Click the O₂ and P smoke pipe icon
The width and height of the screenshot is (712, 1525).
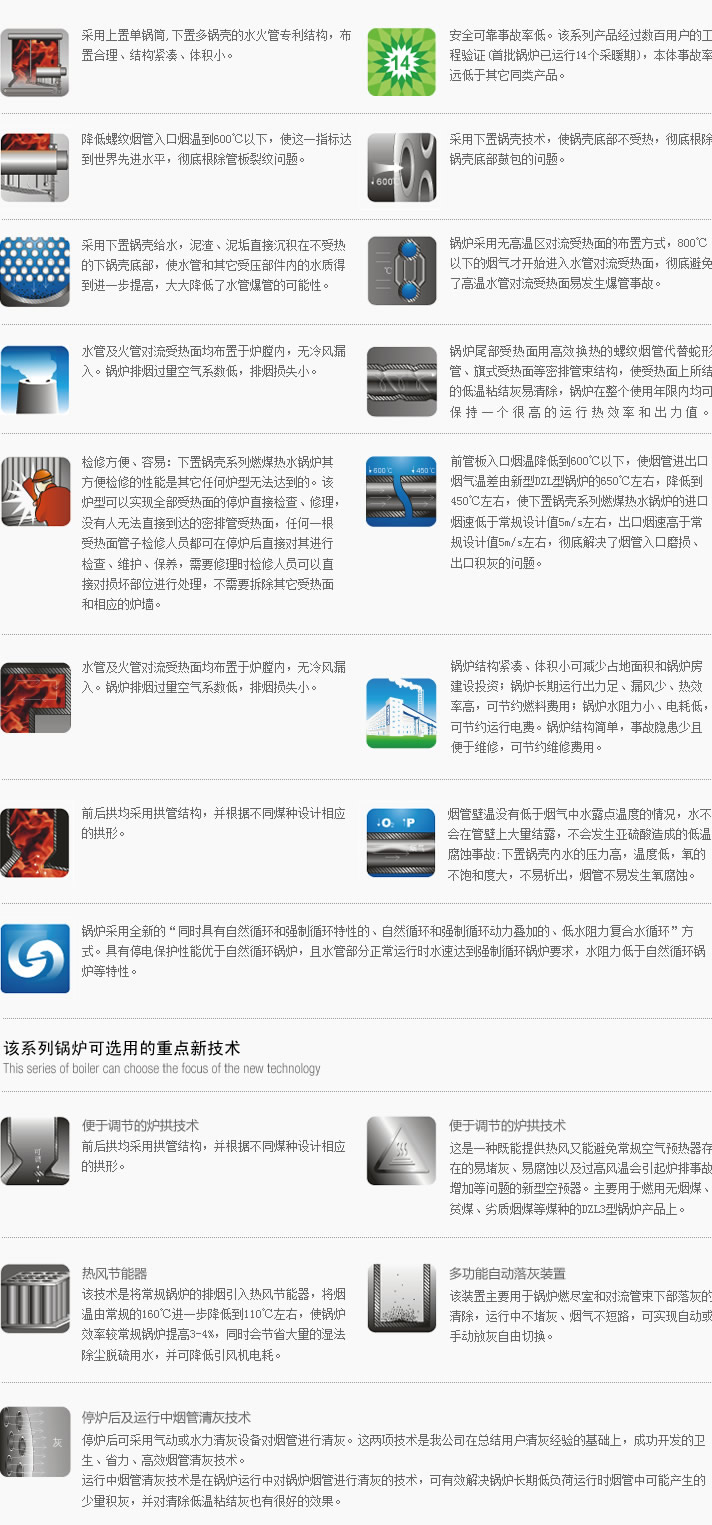coord(401,842)
